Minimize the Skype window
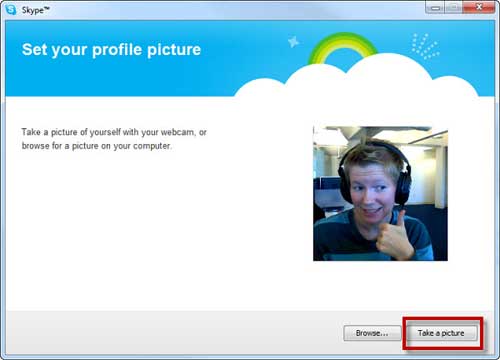The image size is (500, 360). coord(435,7)
